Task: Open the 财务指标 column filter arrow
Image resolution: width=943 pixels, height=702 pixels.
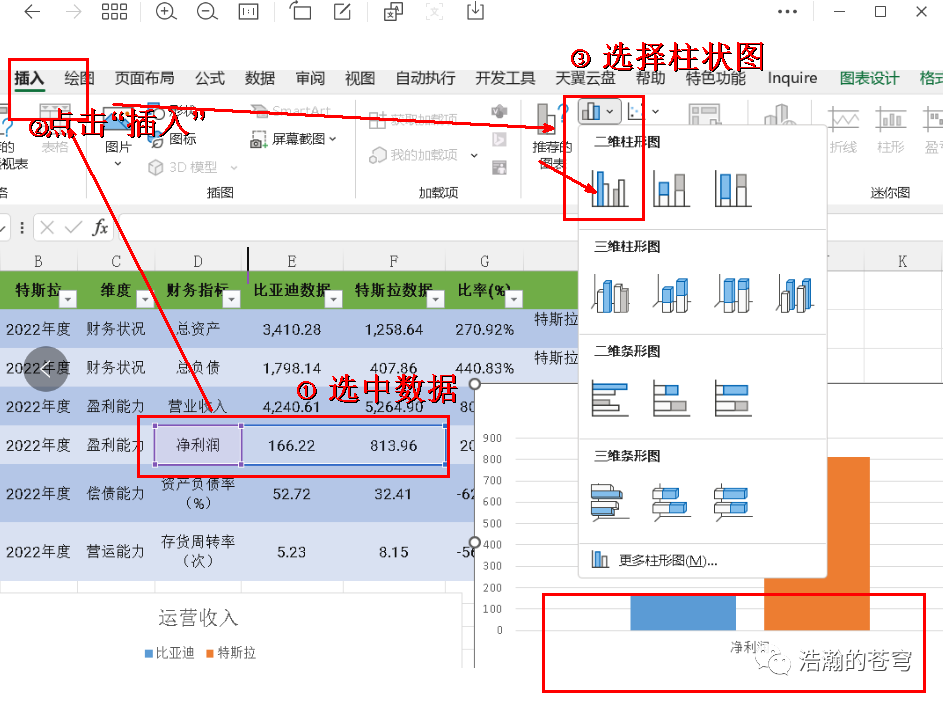Action: tap(232, 299)
